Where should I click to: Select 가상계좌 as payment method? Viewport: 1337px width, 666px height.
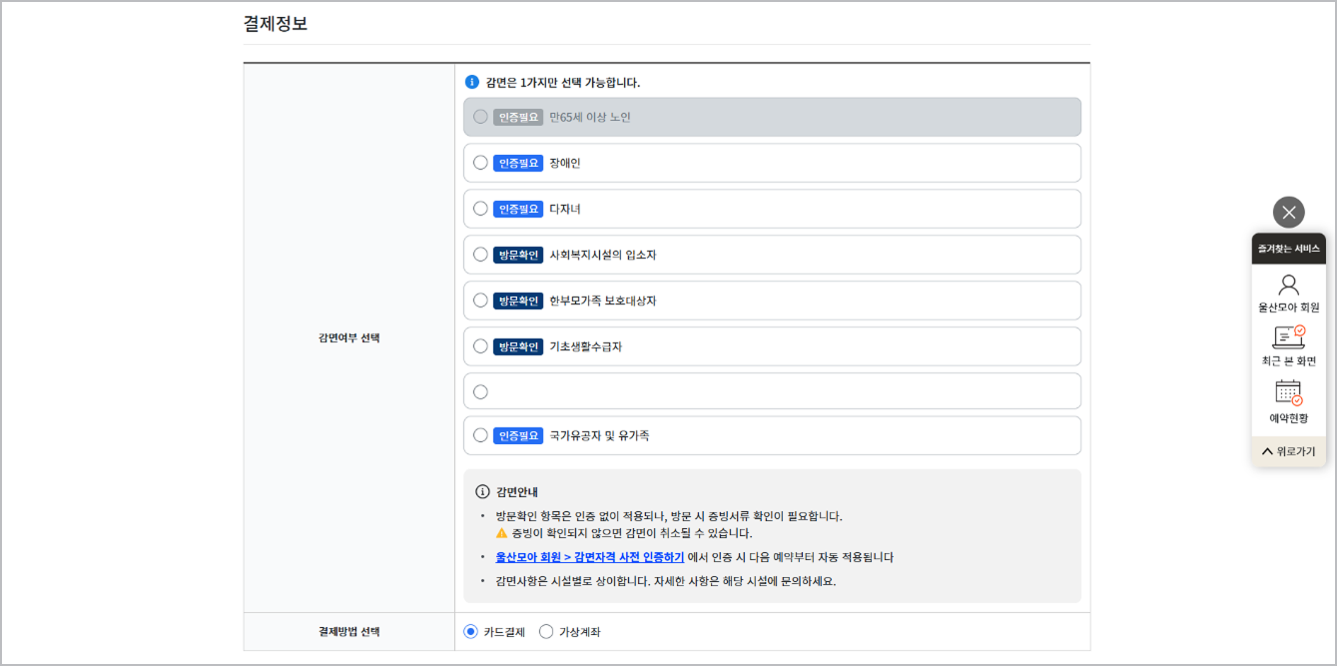(545, 631)
